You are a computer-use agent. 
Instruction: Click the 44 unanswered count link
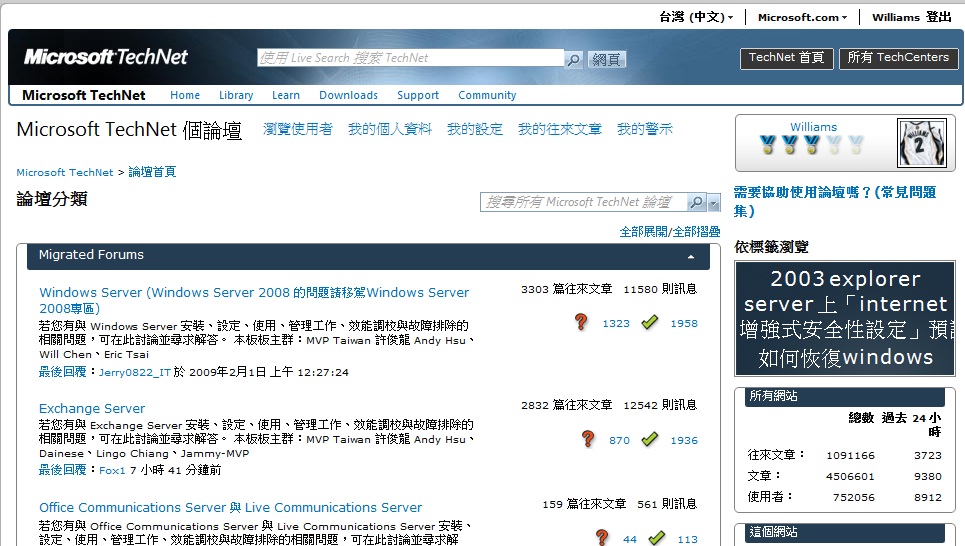630,540
